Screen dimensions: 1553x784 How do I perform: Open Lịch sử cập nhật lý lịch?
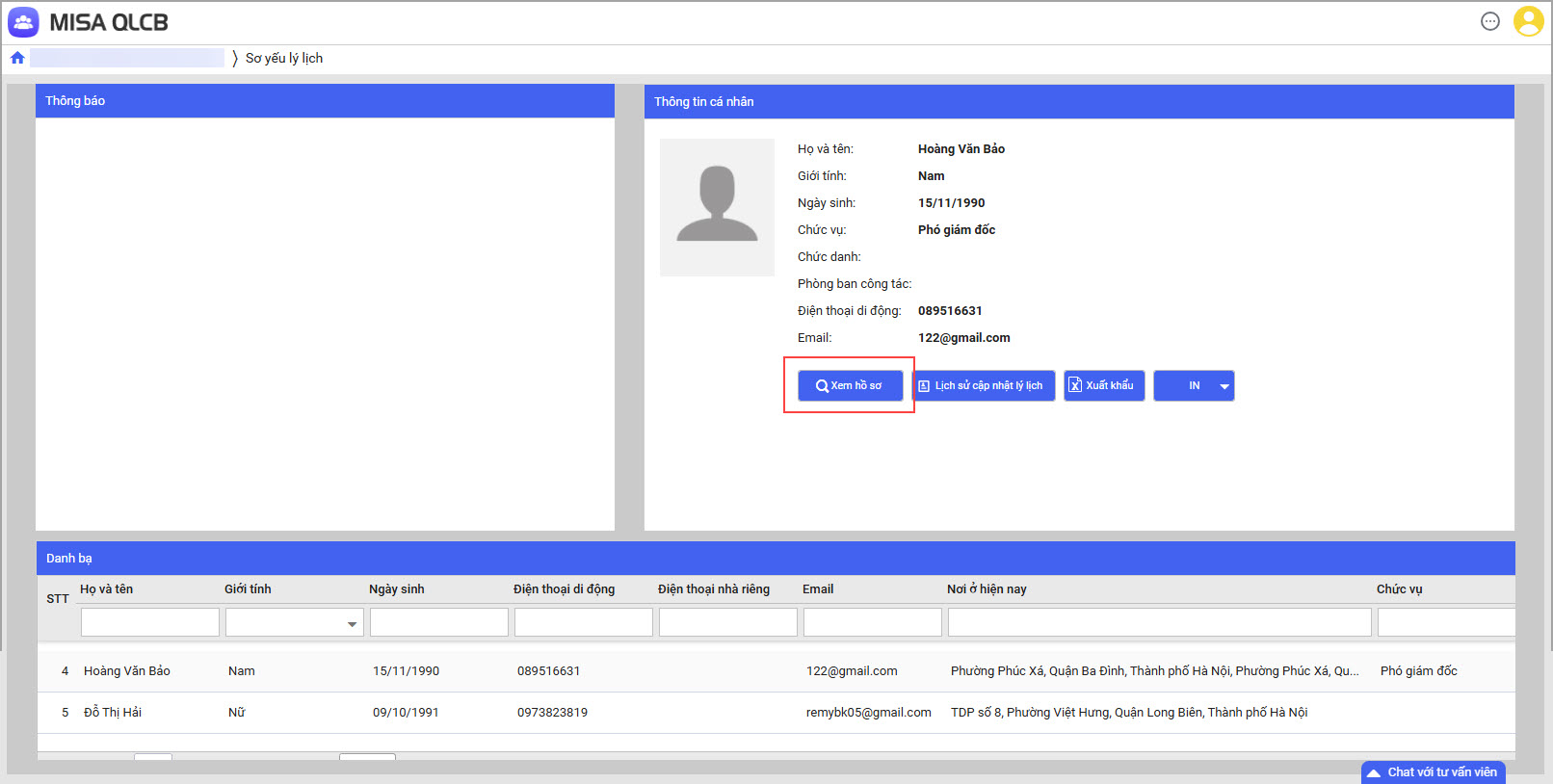pyautogui.click(x=984, y=385)
